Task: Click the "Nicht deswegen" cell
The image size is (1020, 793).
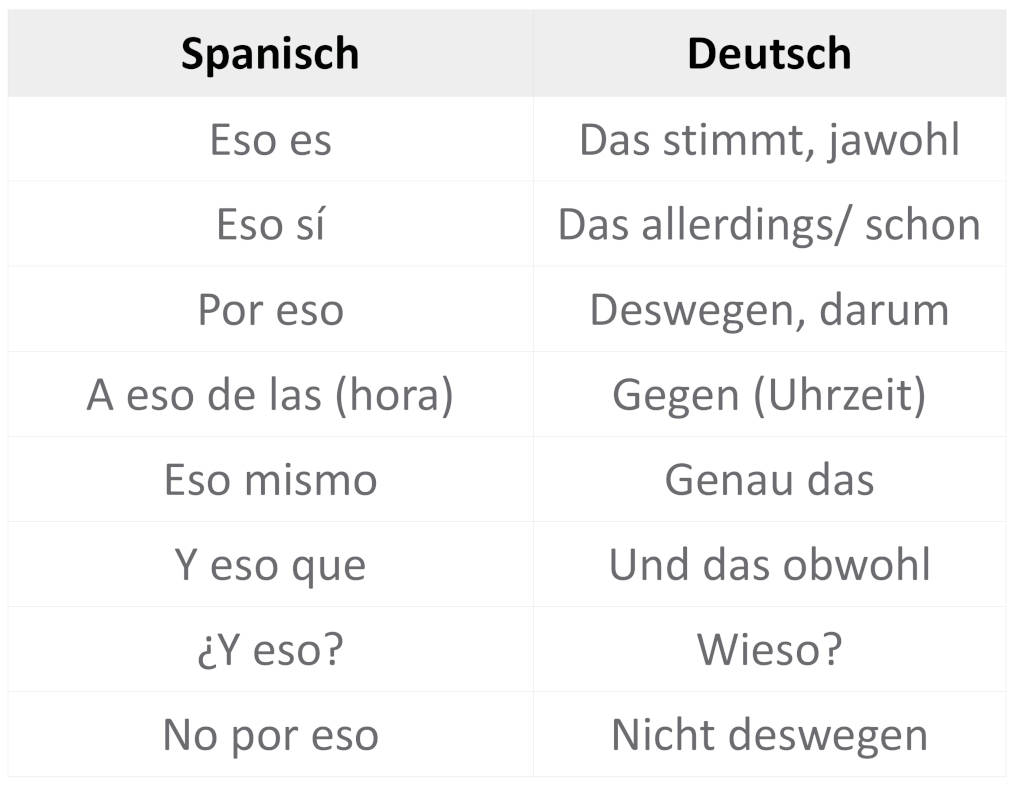Action: (769, 736)
